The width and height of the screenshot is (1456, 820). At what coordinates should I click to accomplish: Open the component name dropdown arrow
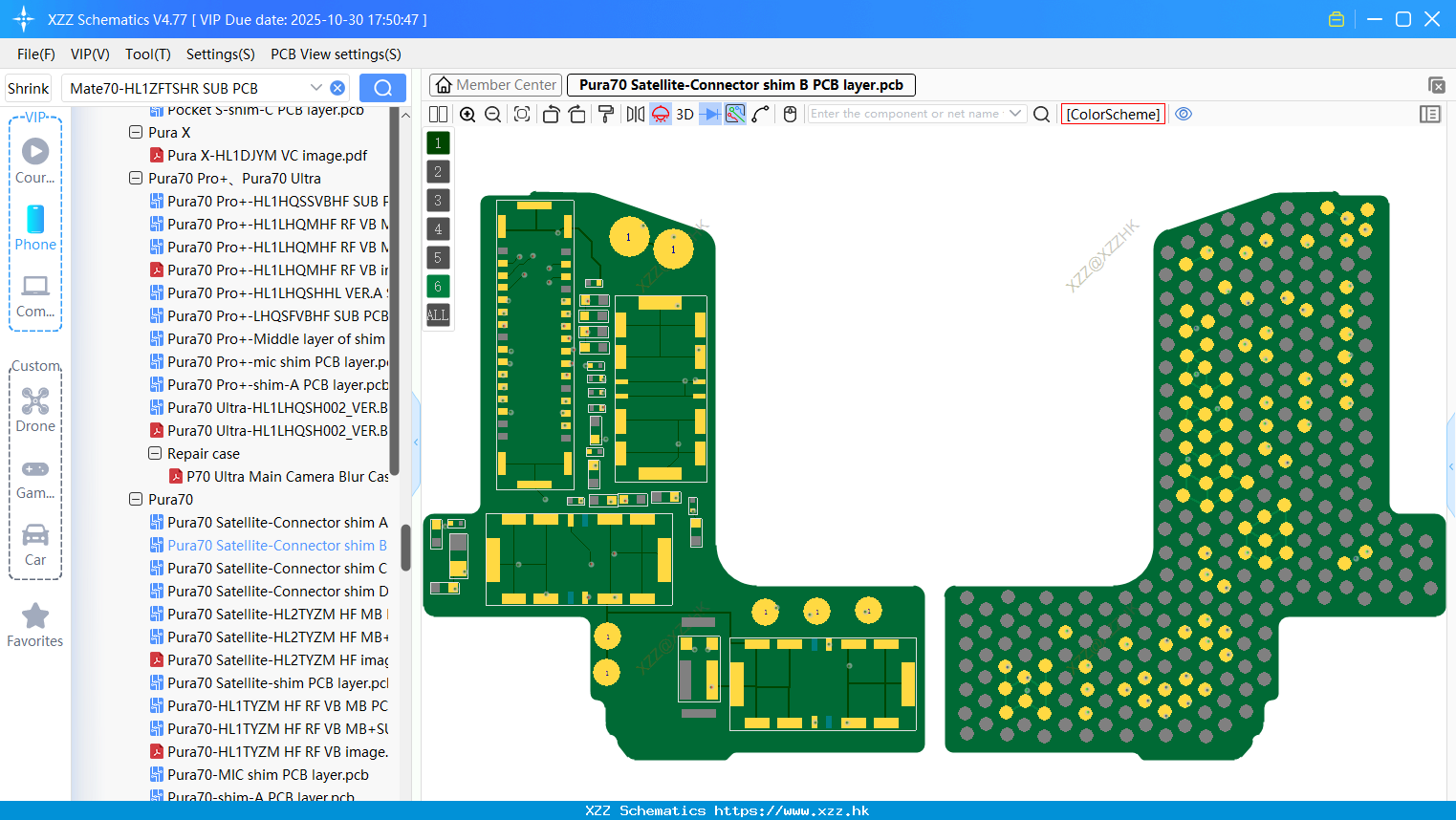[1015, 114]
